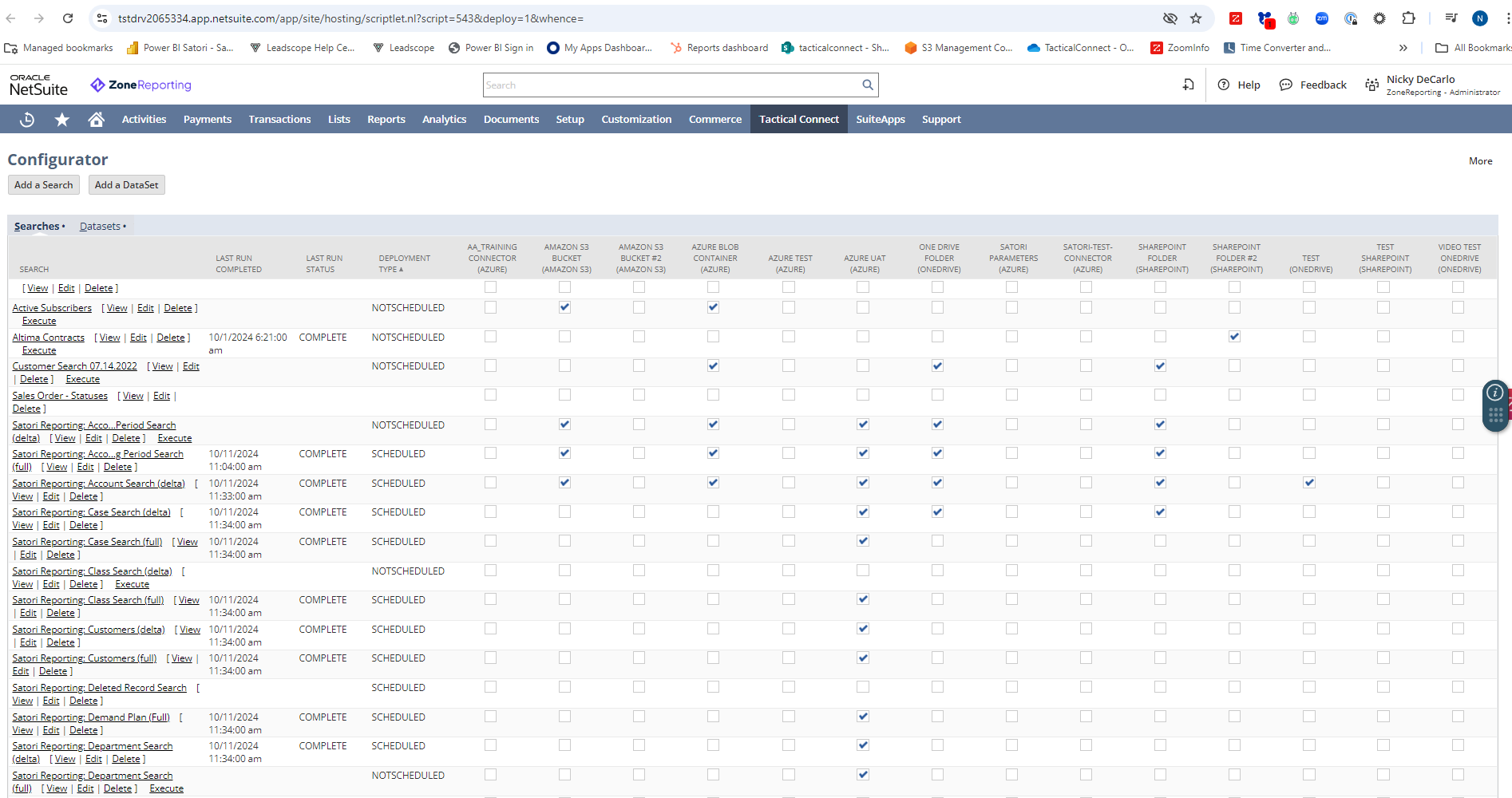Switch to the Datasets tab

coord(100,227)
